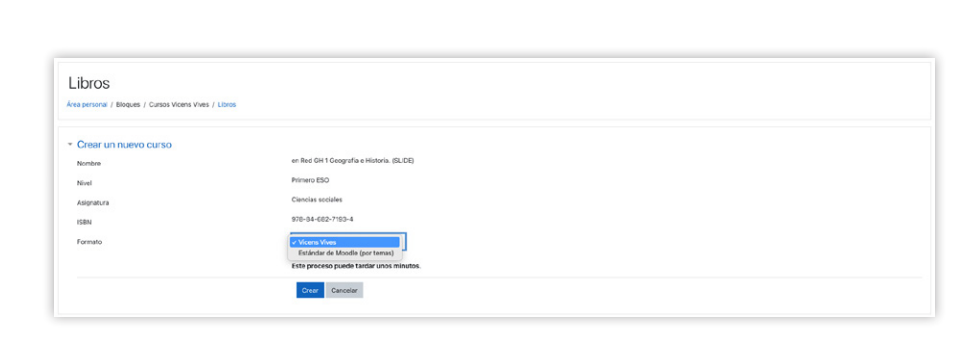Open the Formato dropdown box edge

coord(404,240)
